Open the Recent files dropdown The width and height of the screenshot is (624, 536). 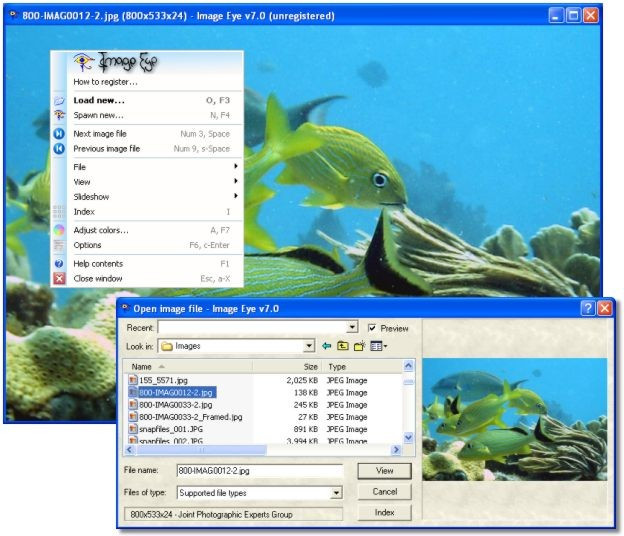point(352,327)
